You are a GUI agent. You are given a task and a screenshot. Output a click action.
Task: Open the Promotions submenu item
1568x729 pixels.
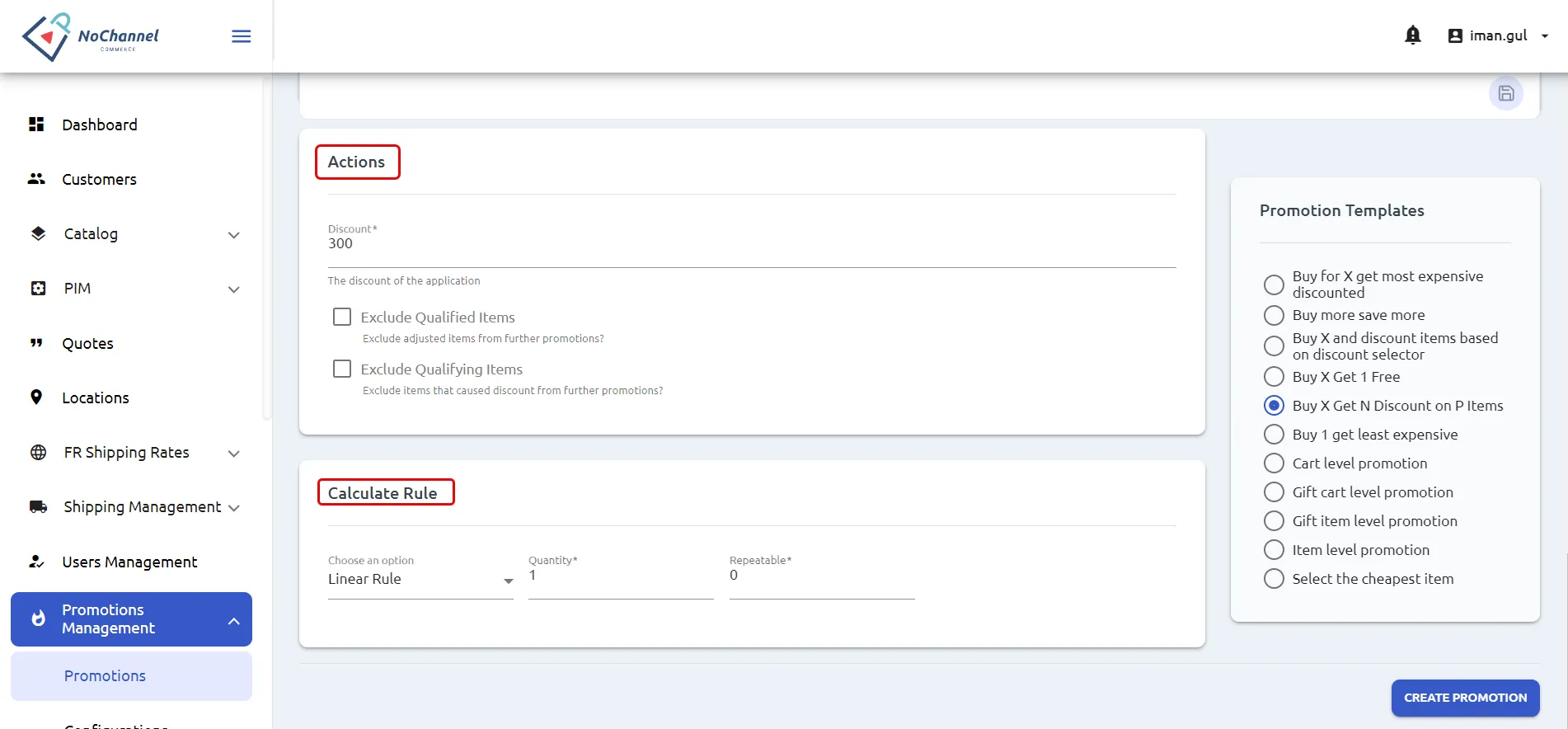click(131, 676)
